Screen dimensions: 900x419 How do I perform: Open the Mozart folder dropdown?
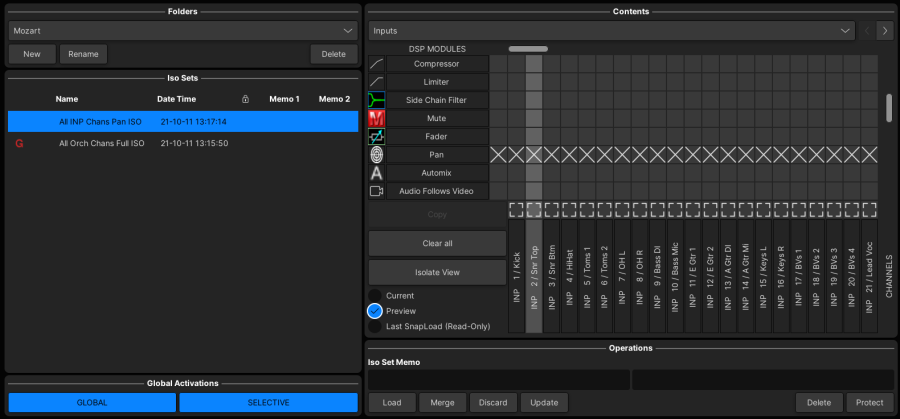[x=182, y=31]
